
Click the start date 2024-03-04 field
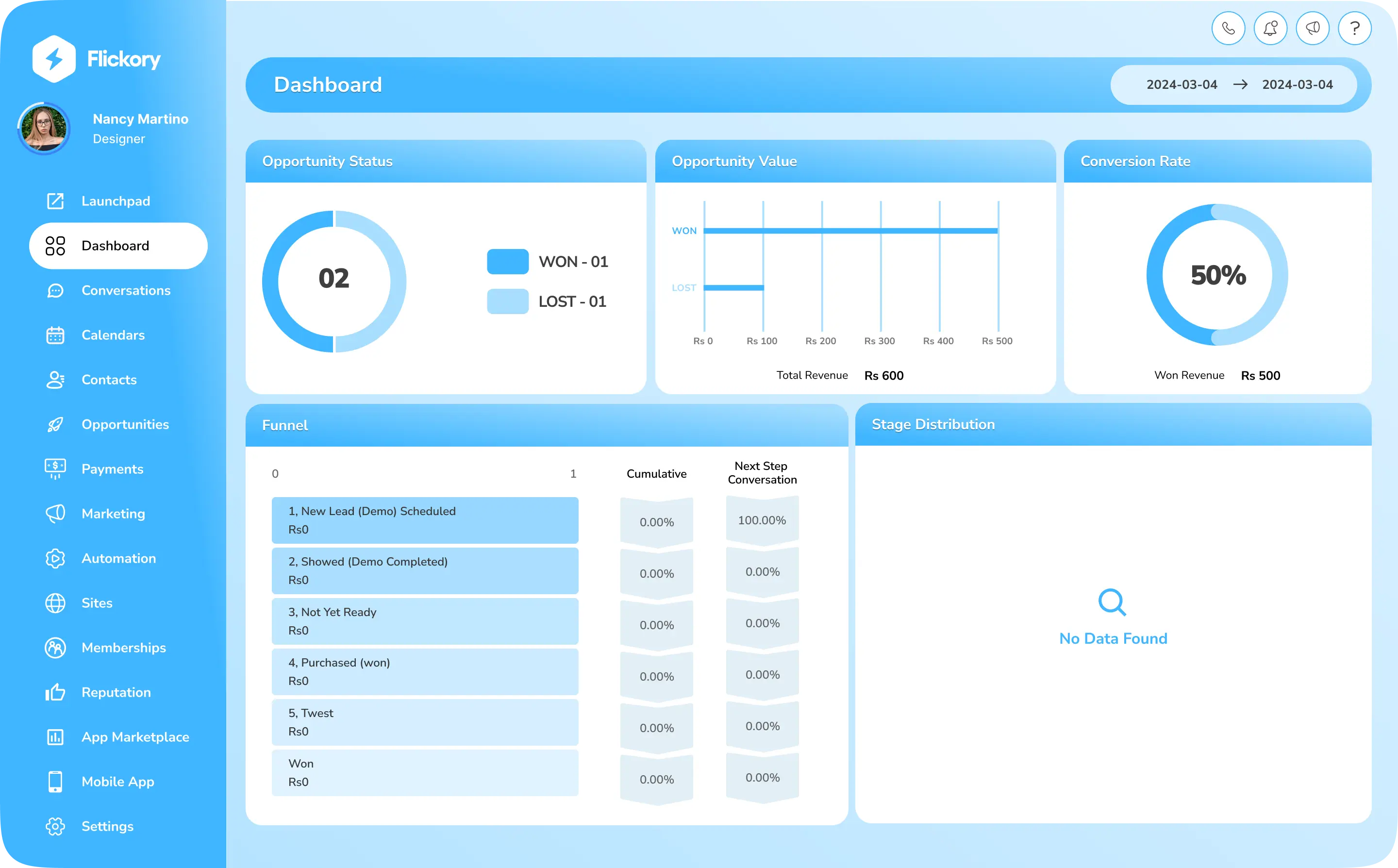click(x=1182, y=84)
